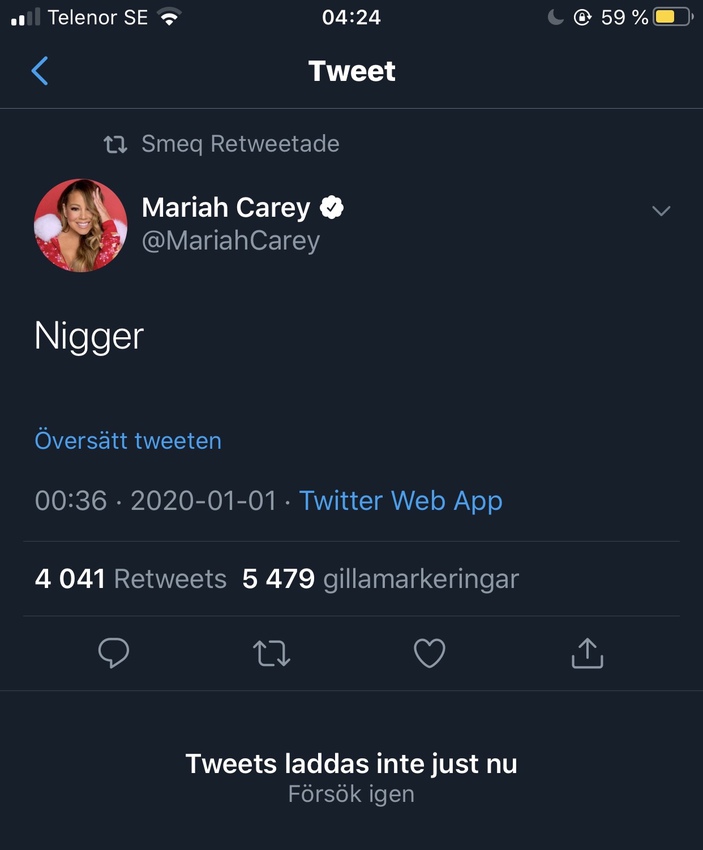
Task: Tap the moon icon in the status bar
Action: click(x=556, y=17)
